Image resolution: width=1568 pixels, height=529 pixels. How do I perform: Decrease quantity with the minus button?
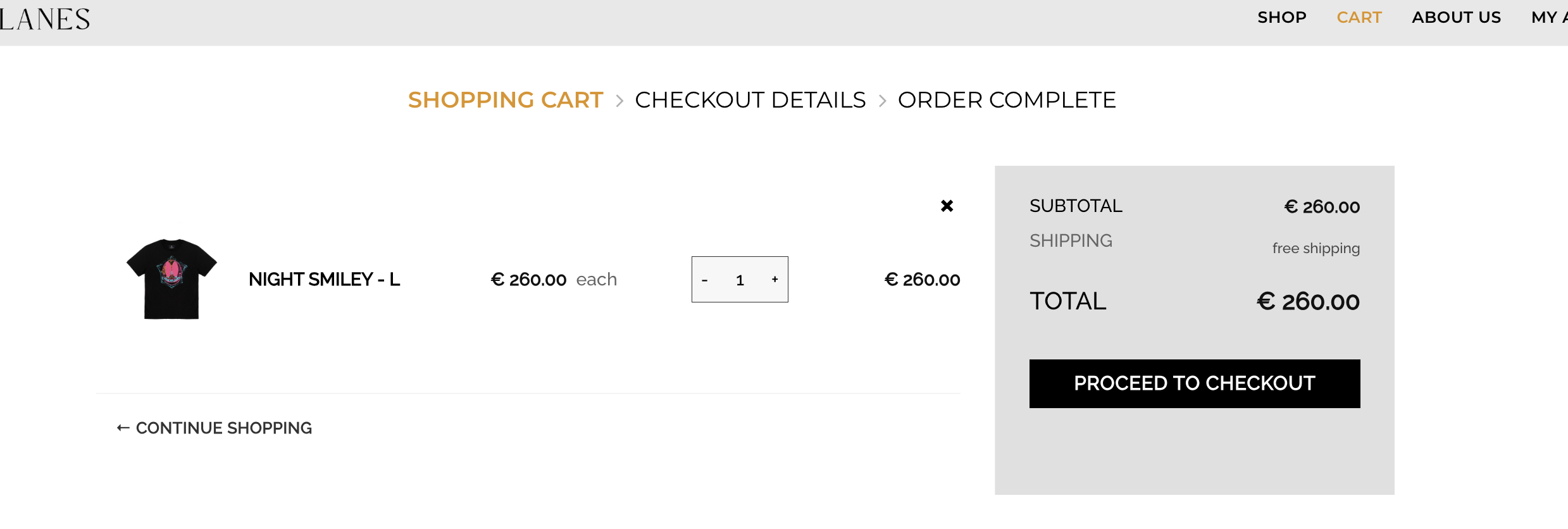tap(704, 280)
